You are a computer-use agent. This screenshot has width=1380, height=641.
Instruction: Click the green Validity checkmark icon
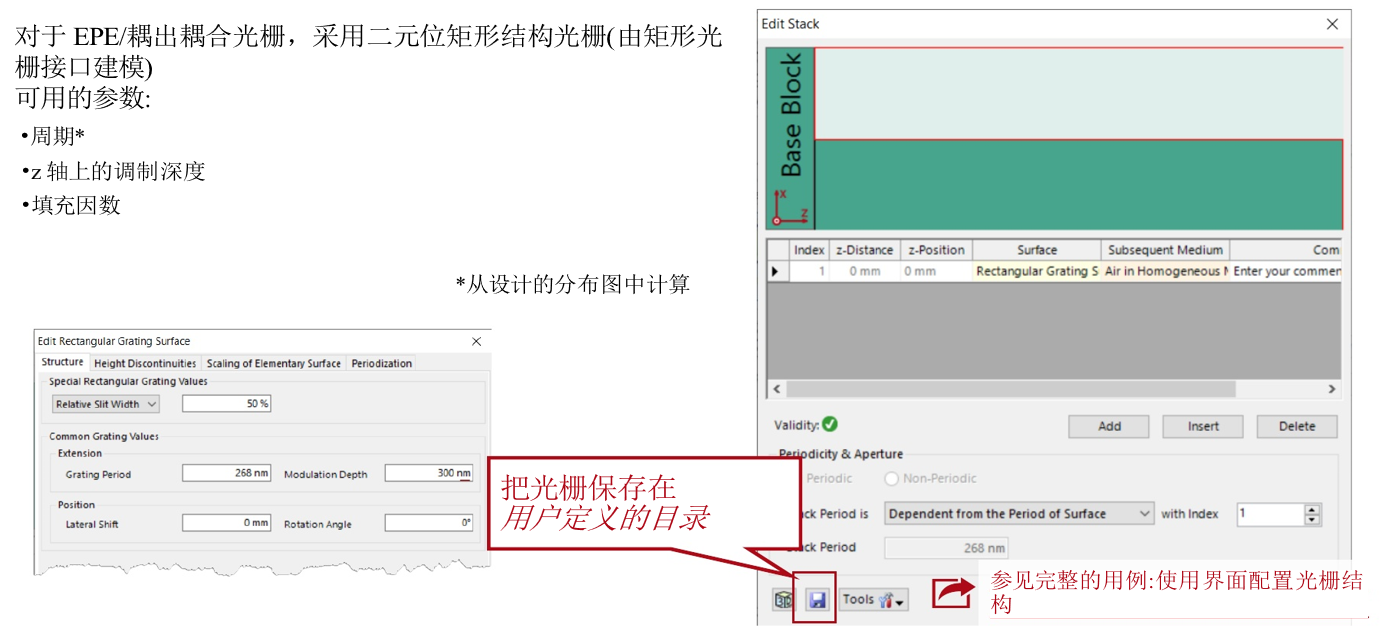coord(830,424)
